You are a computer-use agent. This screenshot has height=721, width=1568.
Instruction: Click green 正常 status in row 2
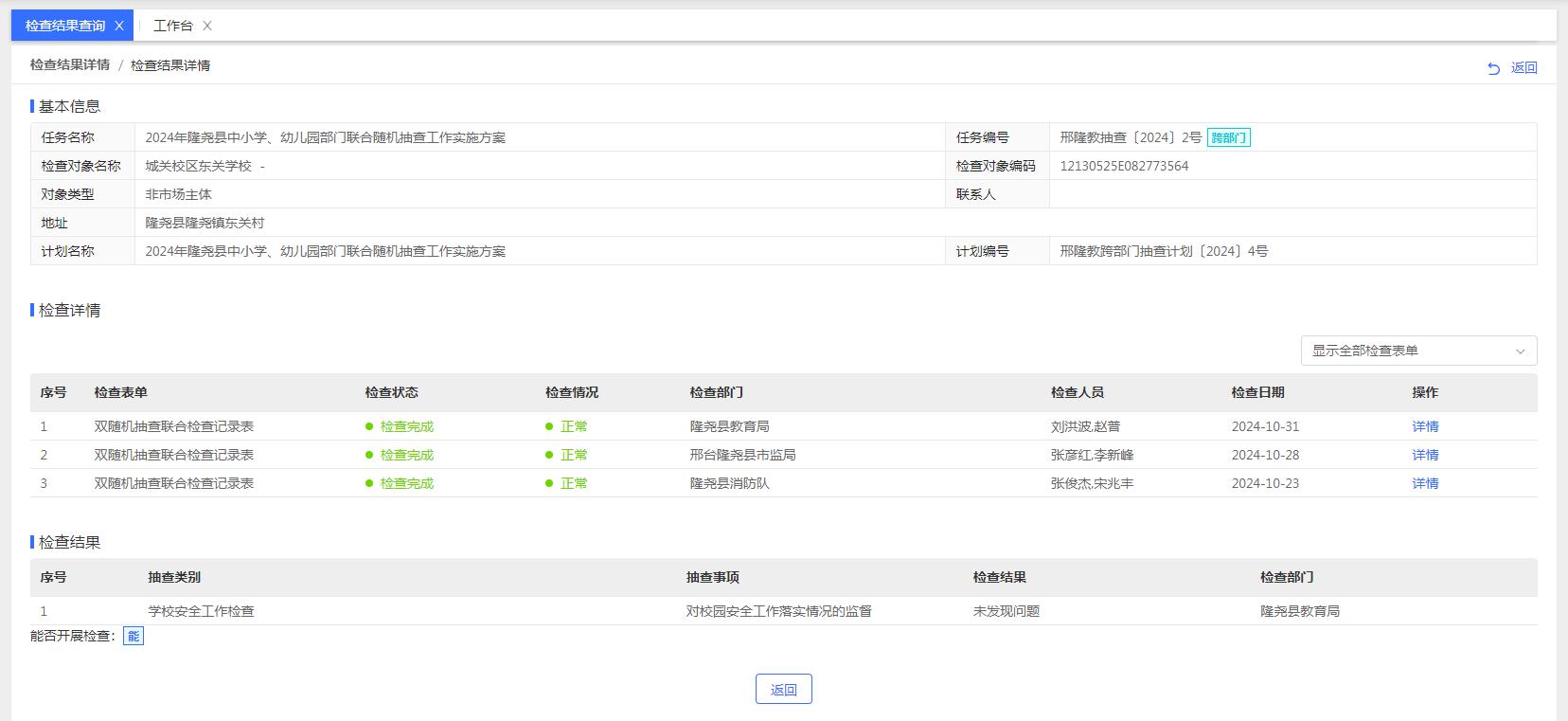coord(573,455)
